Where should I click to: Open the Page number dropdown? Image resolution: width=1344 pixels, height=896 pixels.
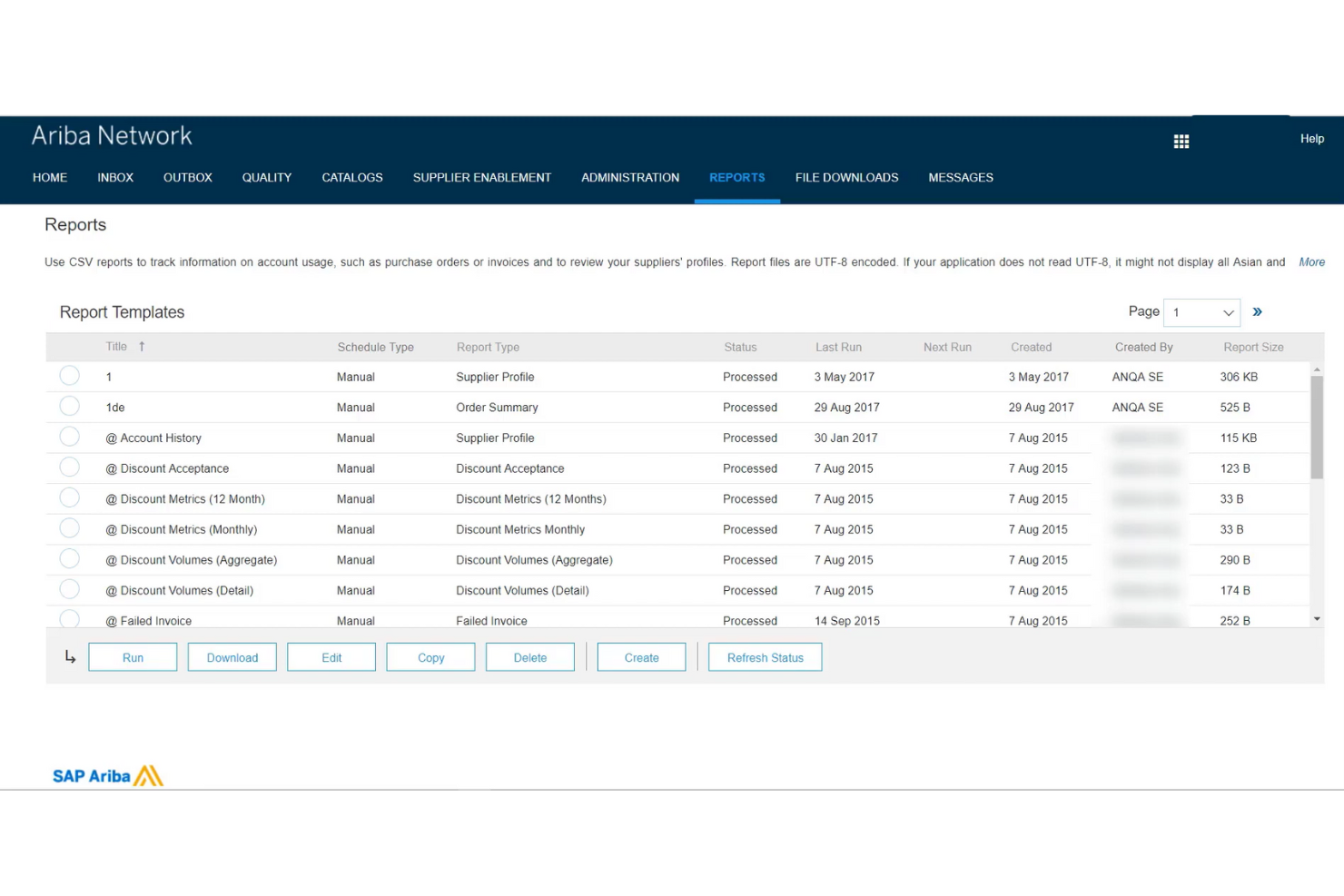coord(1201,312)
